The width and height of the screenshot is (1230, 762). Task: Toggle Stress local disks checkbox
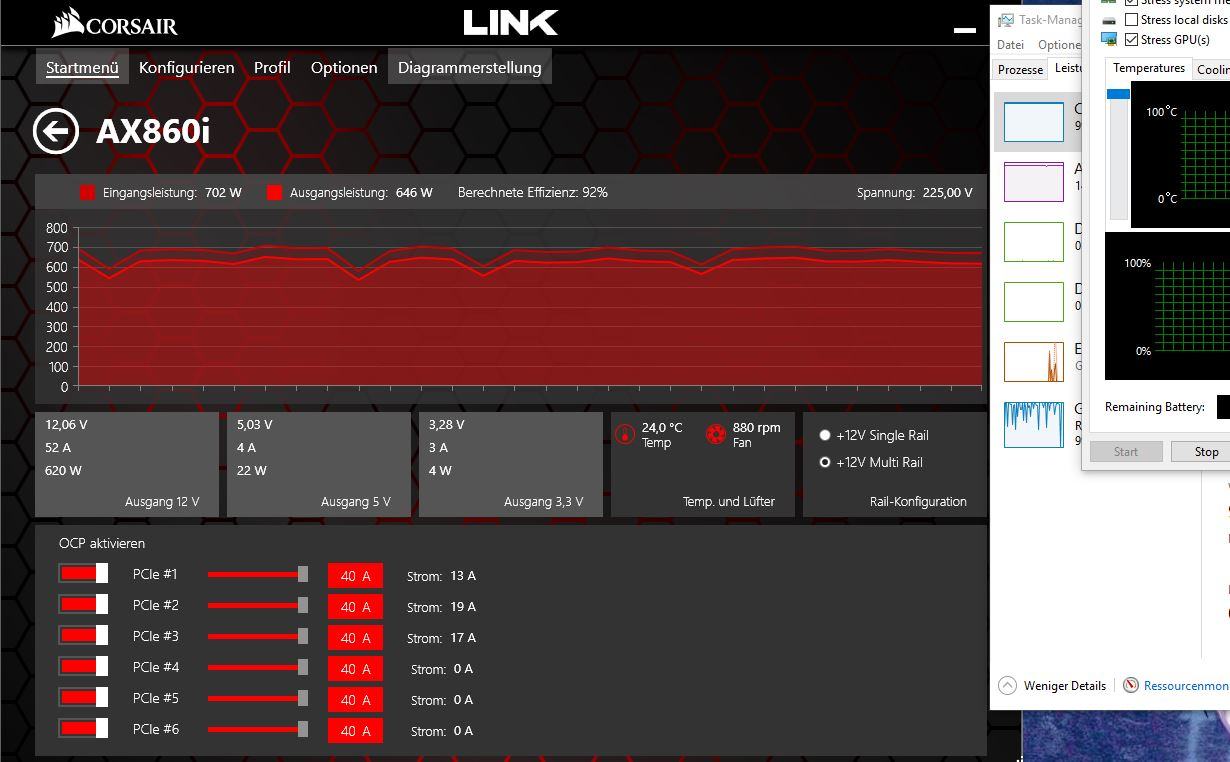click(x=1131, y=19)
